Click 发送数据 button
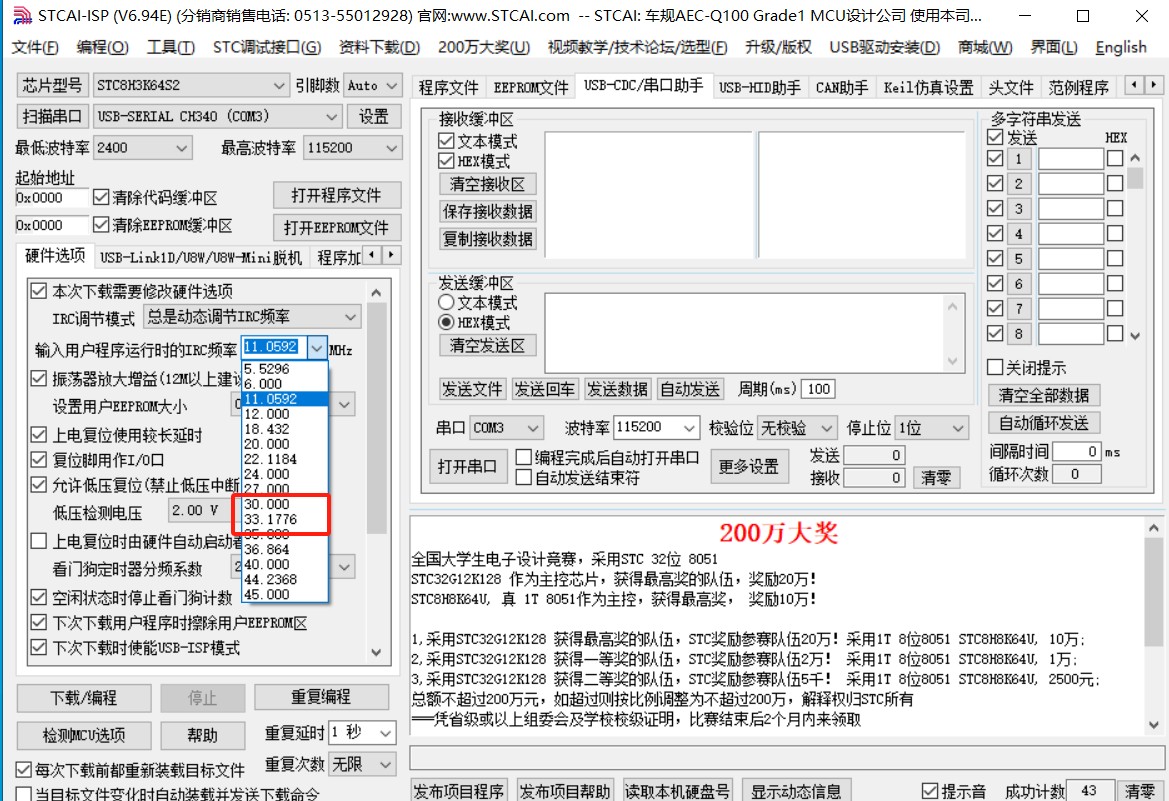The width and height of the screenshot is (1169, 801). pos(617,389)
